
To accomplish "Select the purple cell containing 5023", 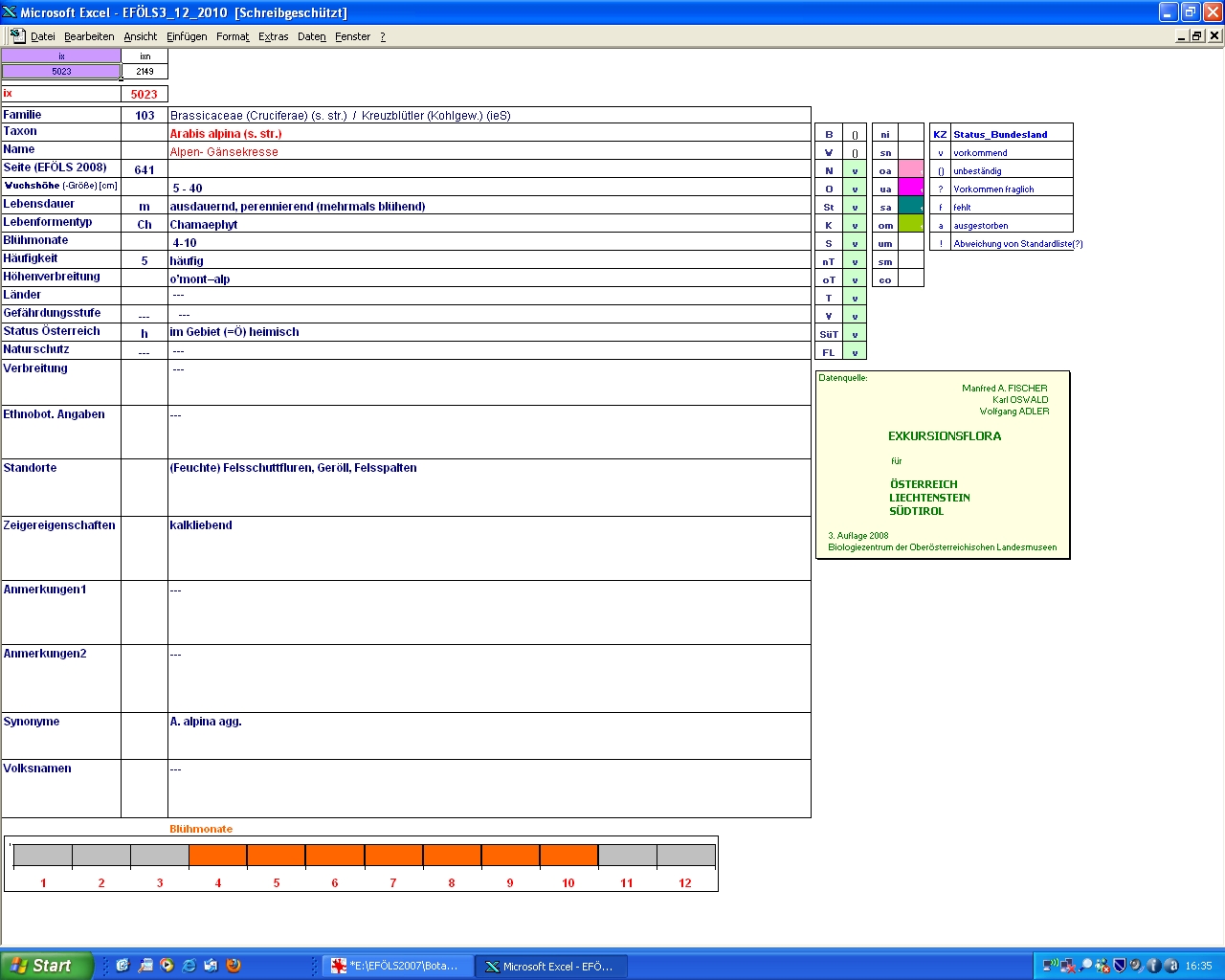I will coord(61,71).
